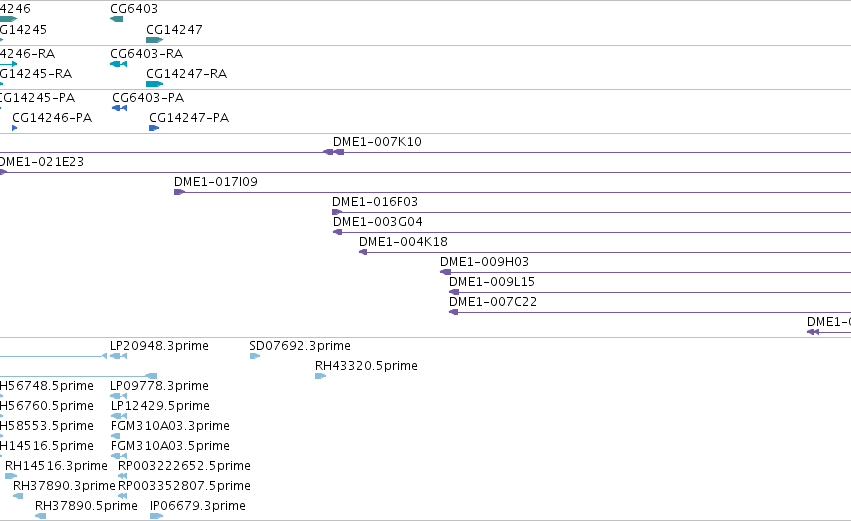Select the IP06679.3prime EST glyph

(156, 516)
